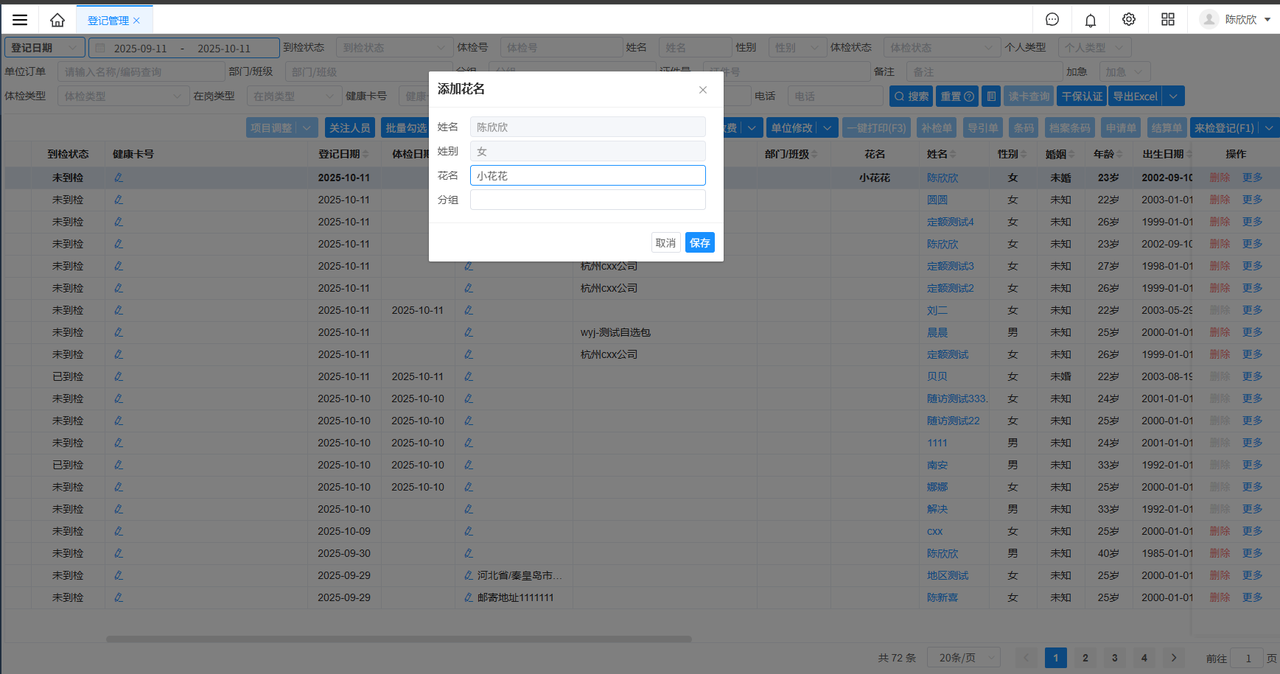Click the edit pencil in the first row's 健康卡号 cell
1280x674 pixels.
(x=118, y=177)
